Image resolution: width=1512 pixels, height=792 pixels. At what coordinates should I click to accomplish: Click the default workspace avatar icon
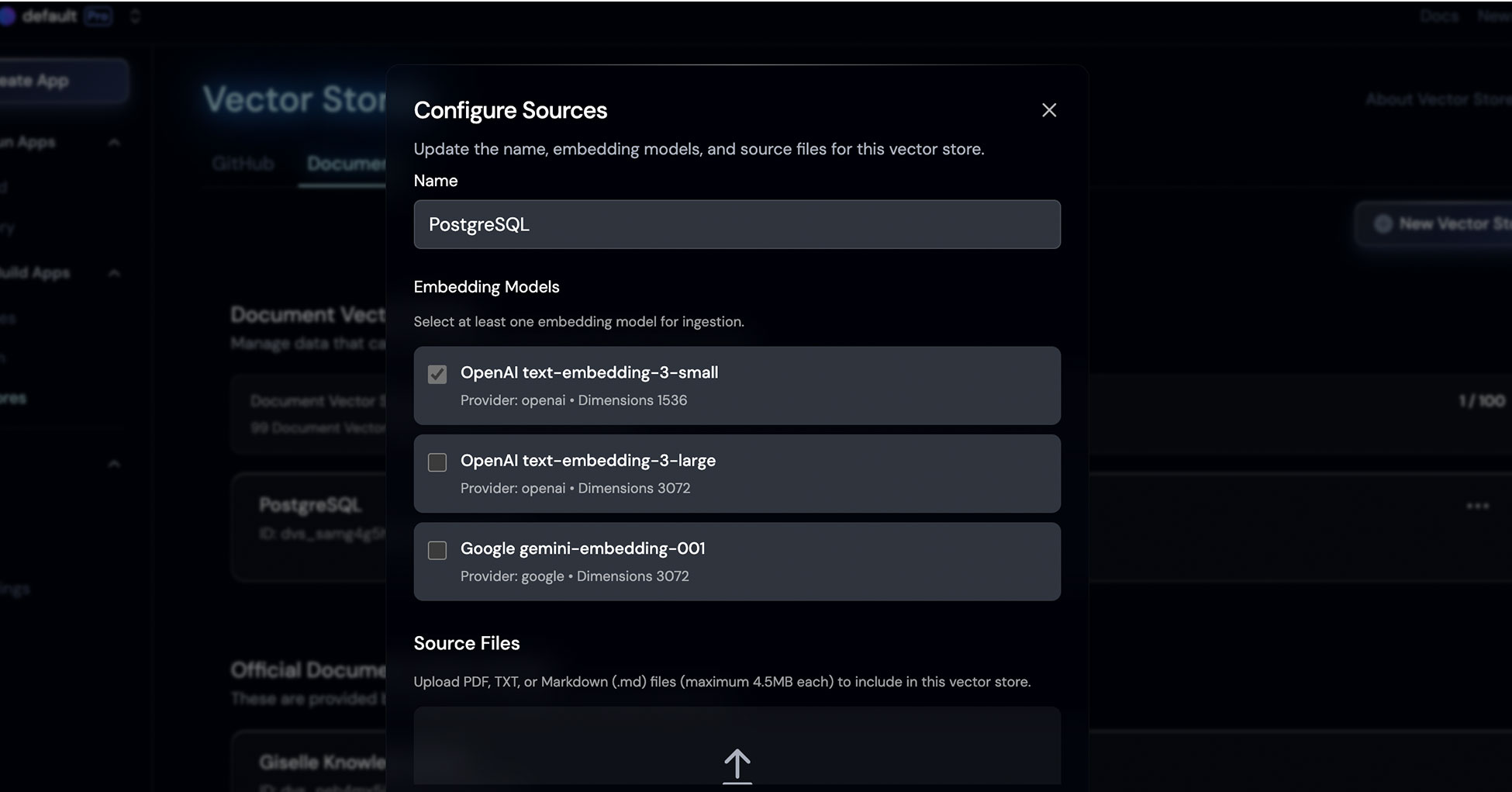7,16
